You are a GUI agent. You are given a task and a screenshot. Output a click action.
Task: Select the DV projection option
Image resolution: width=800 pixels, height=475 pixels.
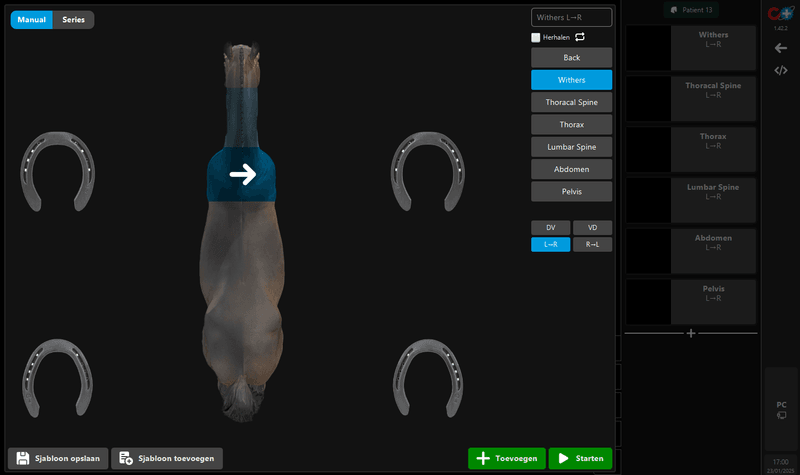coord(550,227)
